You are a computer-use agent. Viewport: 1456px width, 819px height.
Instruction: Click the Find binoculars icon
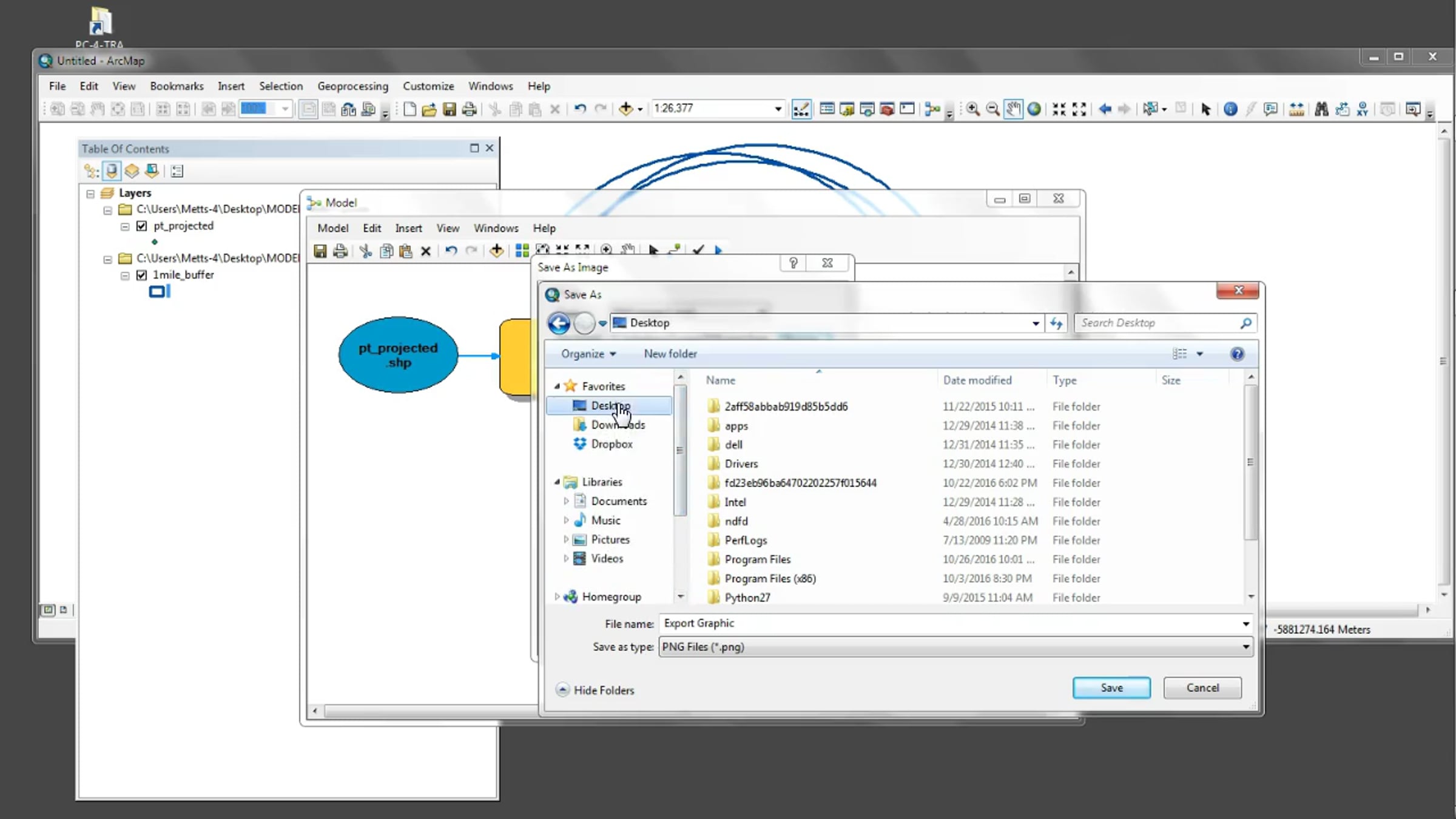coord(1321,109)
